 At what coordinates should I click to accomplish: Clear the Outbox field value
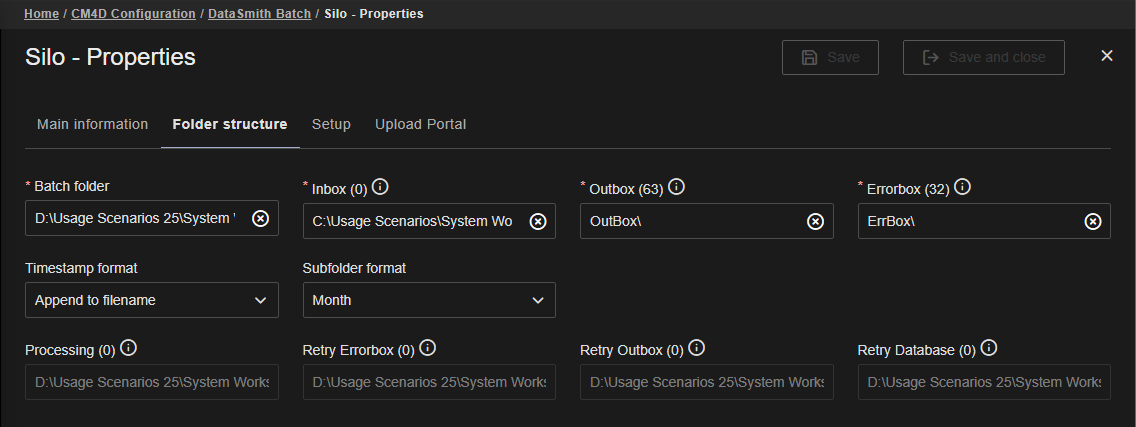tap(815, 221)
